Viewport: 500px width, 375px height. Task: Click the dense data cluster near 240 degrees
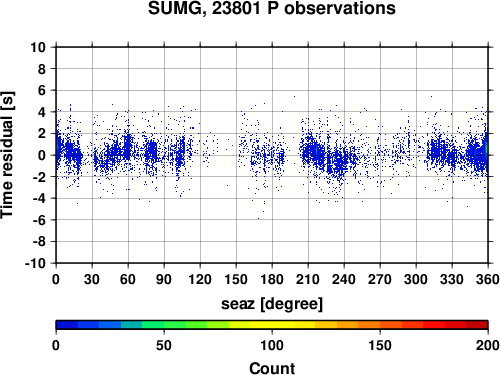click(x=340, y=163)
